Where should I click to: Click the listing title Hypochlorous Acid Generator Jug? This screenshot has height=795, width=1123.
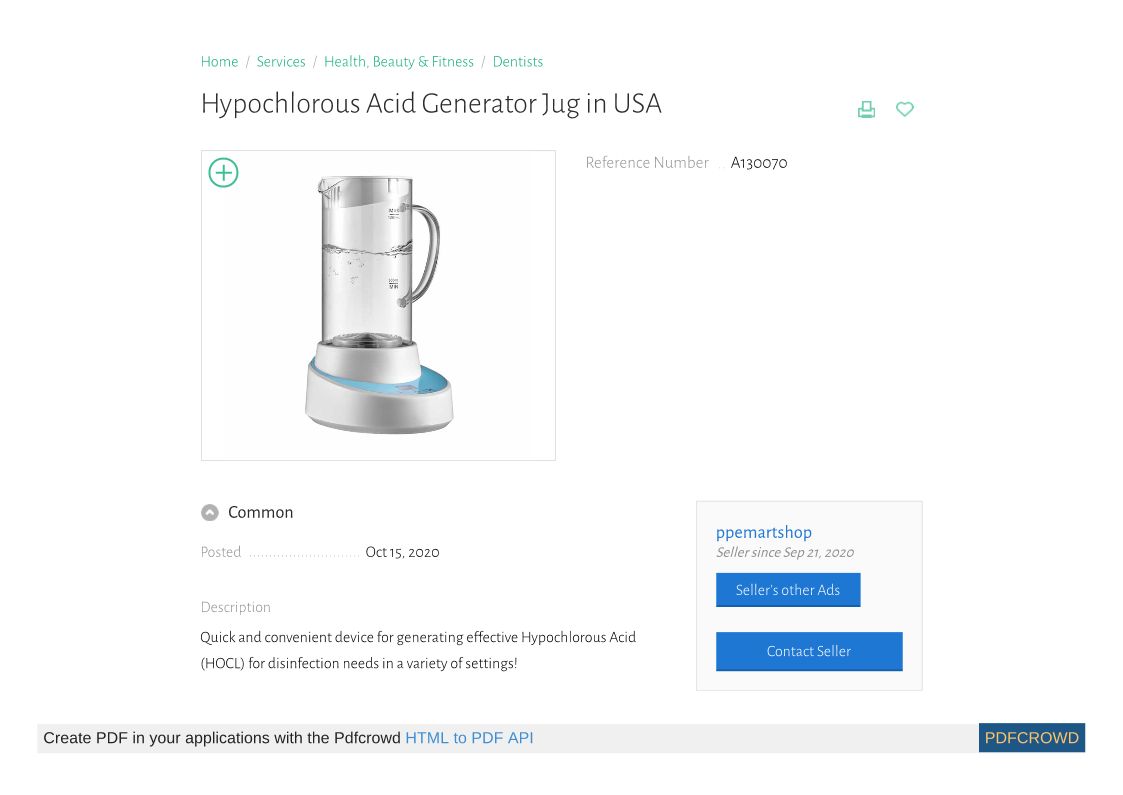click(431, 104)
